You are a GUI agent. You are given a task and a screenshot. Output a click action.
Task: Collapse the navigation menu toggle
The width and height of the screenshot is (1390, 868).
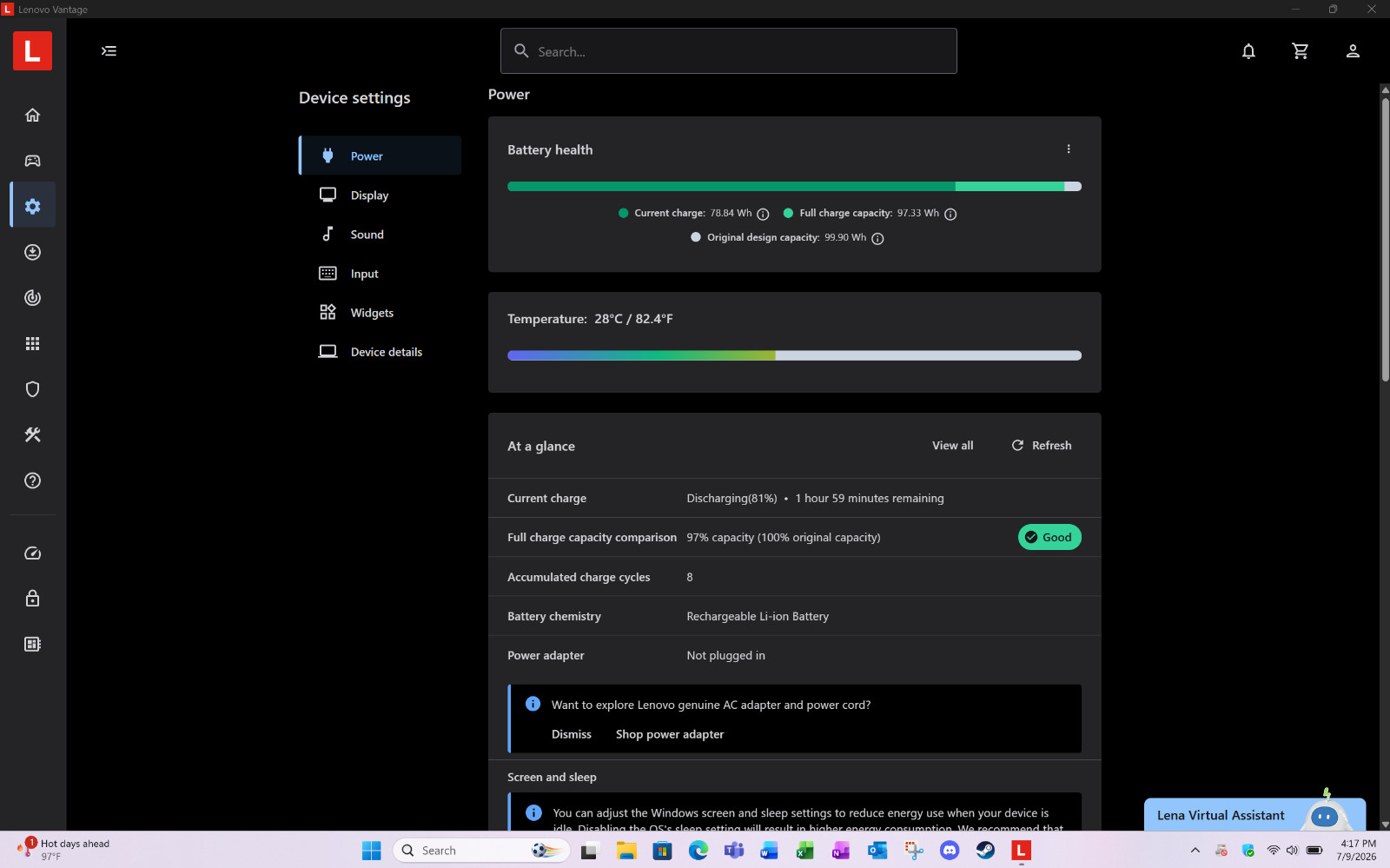109,50
